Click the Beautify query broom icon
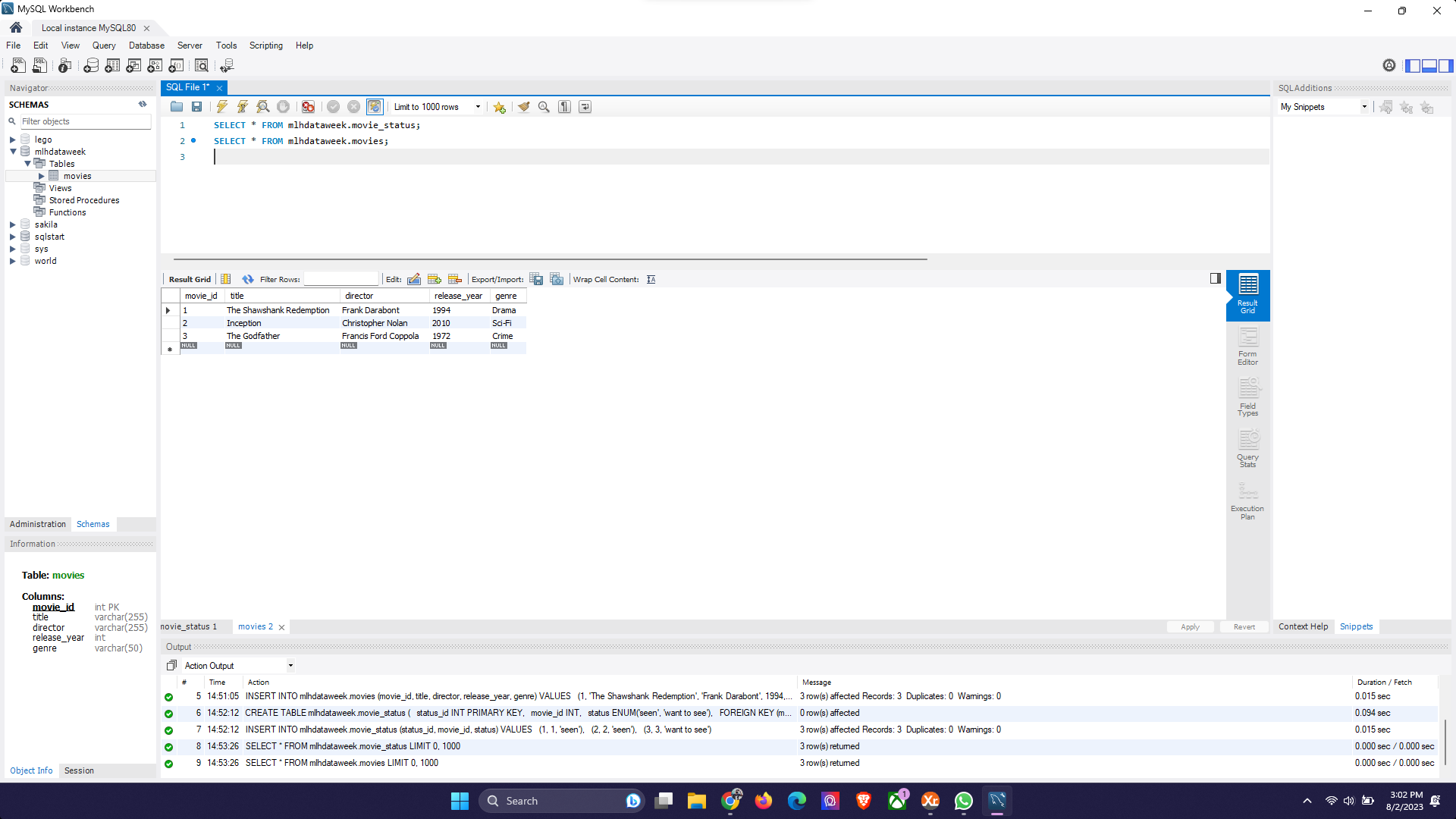The height and width of the screenshot is (819, 1456). coord(523,107)
